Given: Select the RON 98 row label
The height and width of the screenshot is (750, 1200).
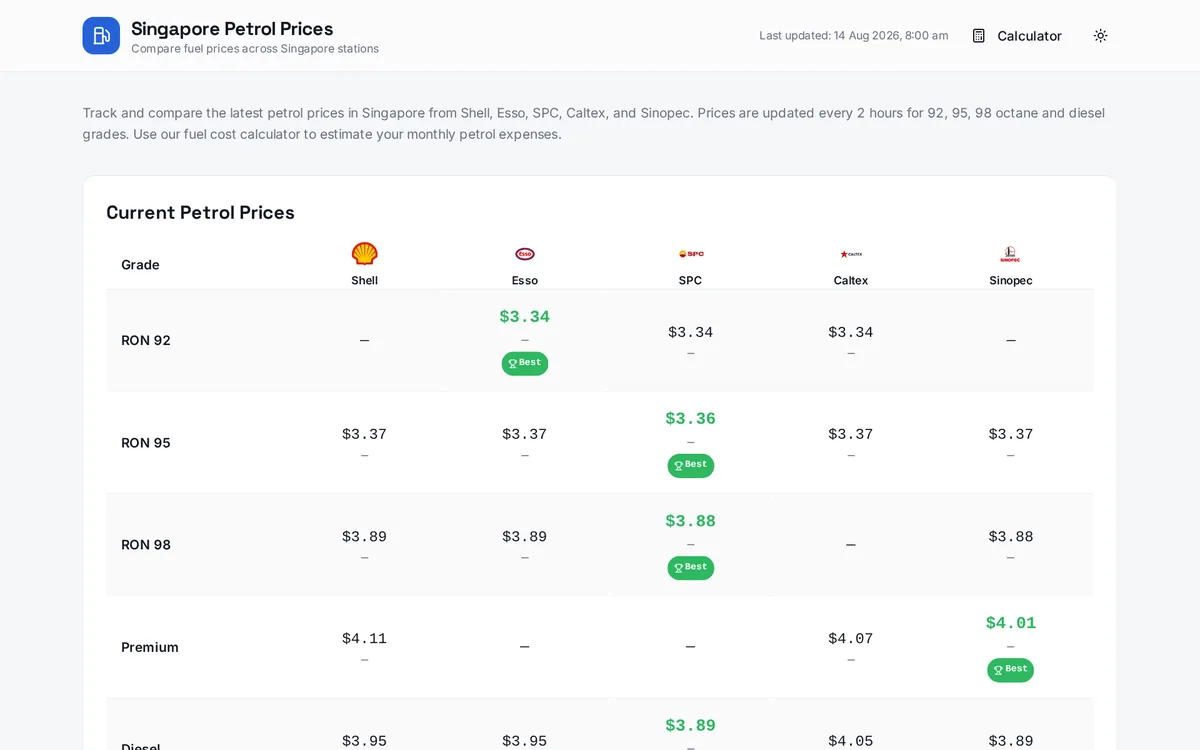Looking at the screenshot, I should (x=146, y=545).
